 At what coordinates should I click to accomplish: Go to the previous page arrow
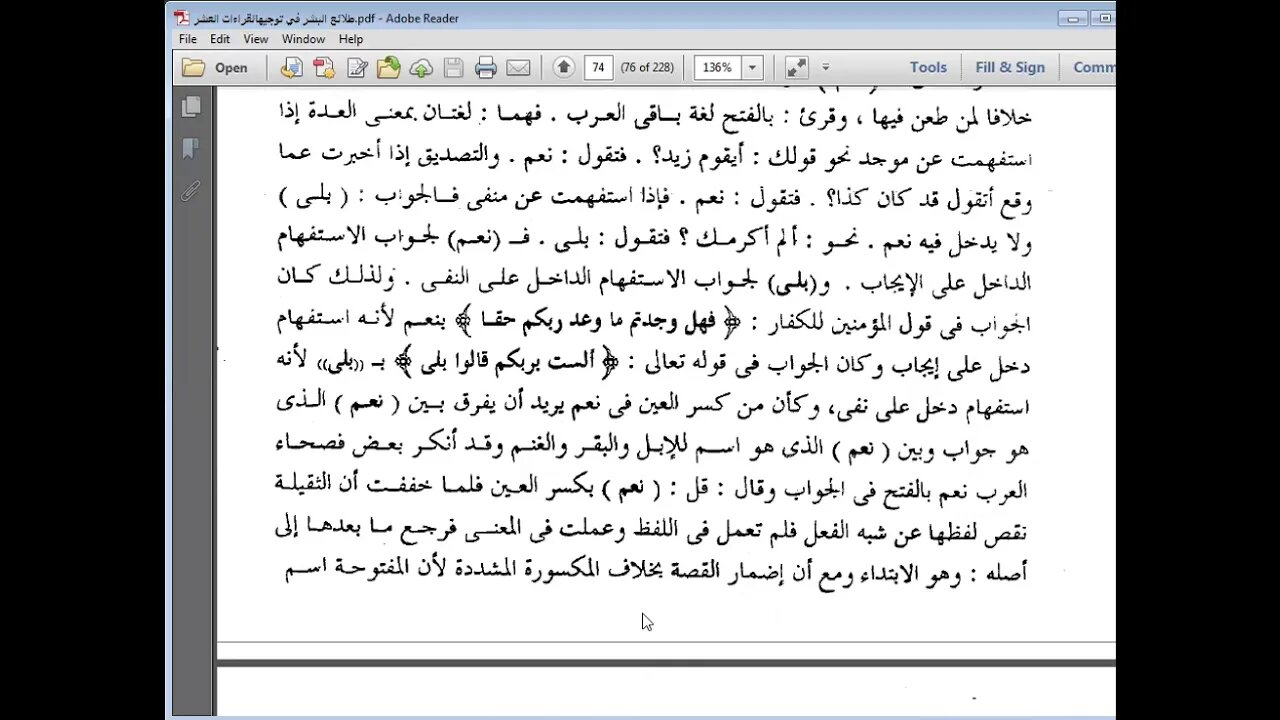pos(563,68)
